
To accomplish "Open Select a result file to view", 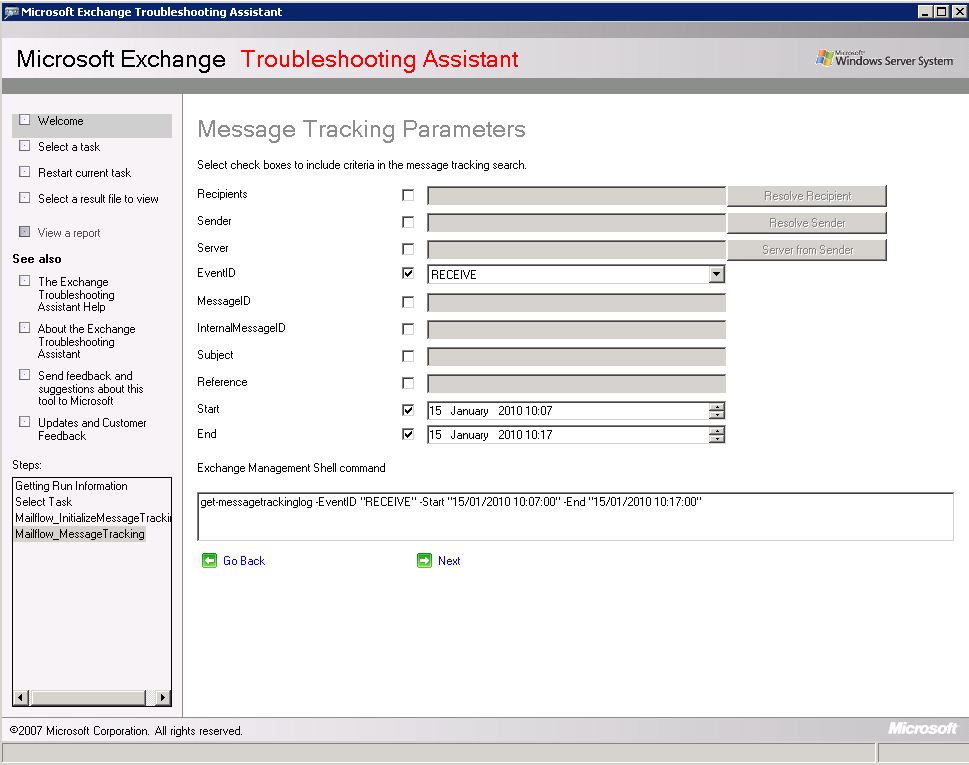I will pyautogui.click(x=98, y=199).
